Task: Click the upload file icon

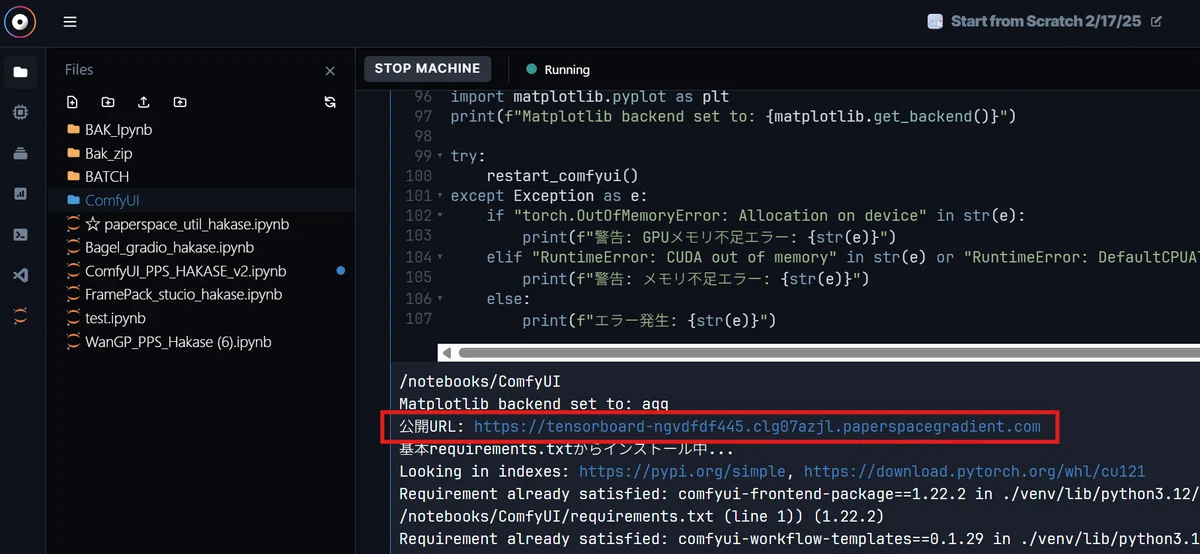Action: click(143, 102)
